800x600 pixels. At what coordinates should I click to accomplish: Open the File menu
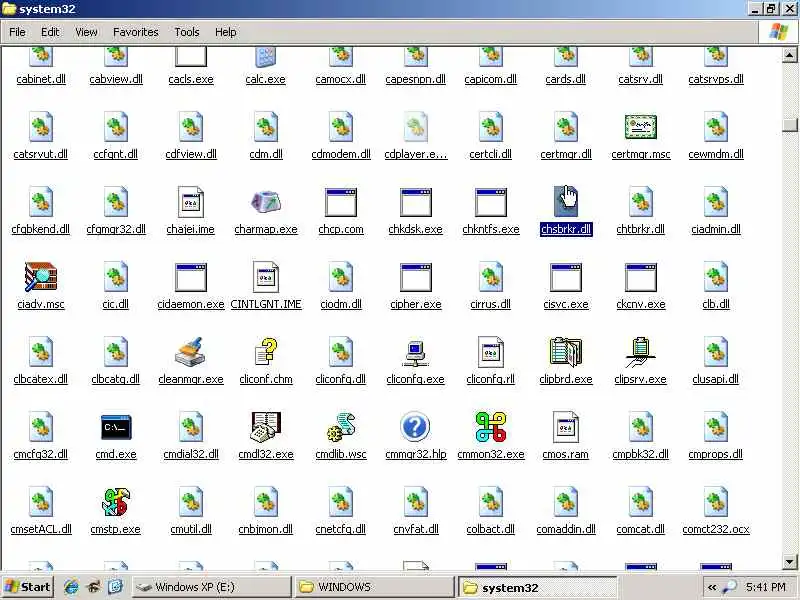tap(17, 32)
